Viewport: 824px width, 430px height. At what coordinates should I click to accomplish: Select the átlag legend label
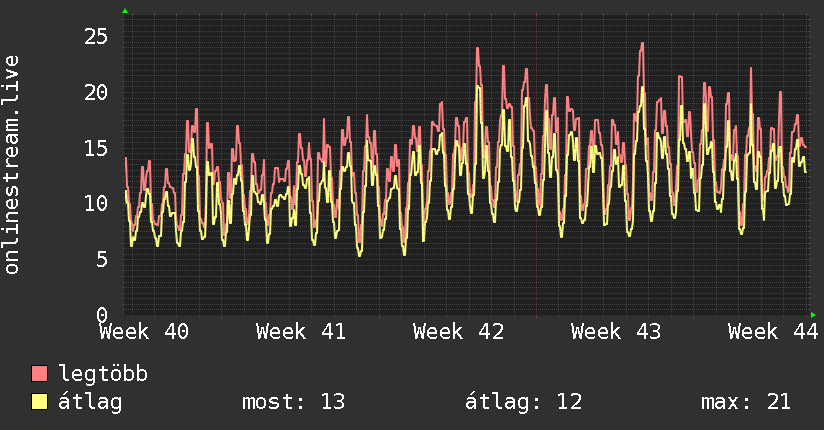90,402
